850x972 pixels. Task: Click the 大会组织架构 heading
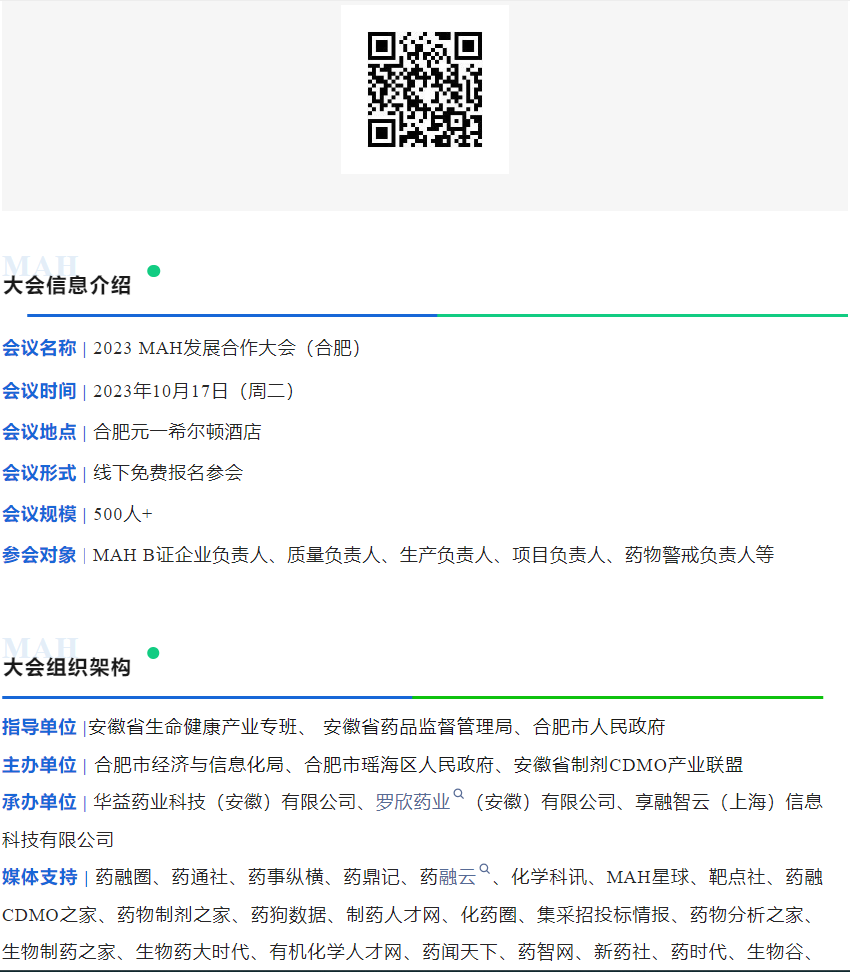click(x=67, y=667)
